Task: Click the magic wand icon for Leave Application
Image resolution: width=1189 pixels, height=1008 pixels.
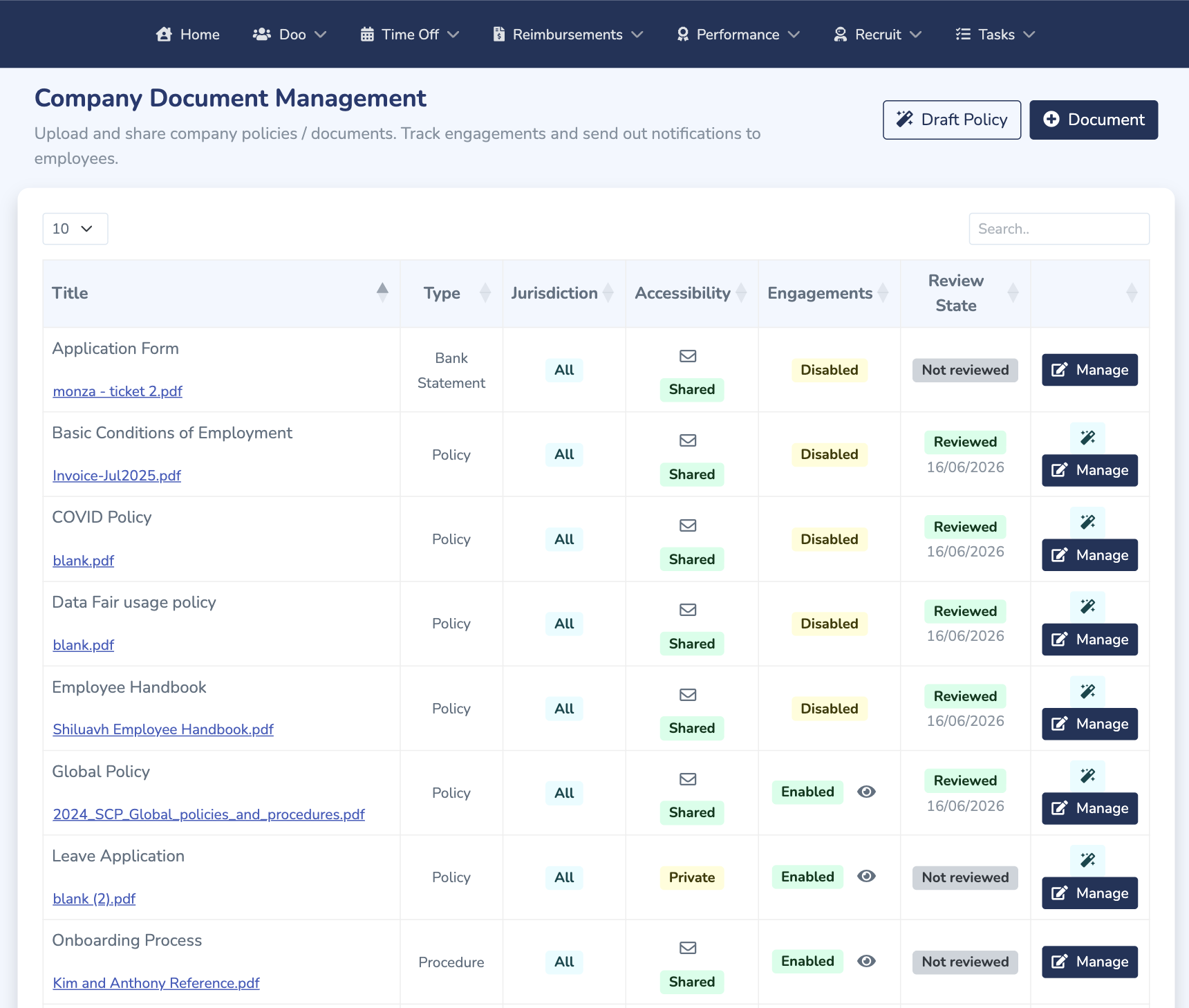Action: (x=1088, y=860)
